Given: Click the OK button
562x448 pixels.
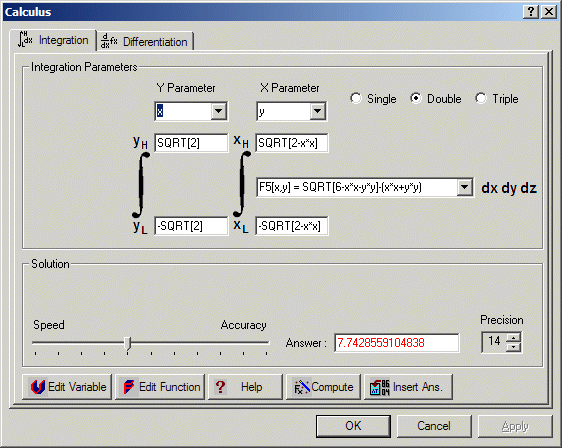Looking at the screenshot, I should point(353,426).
